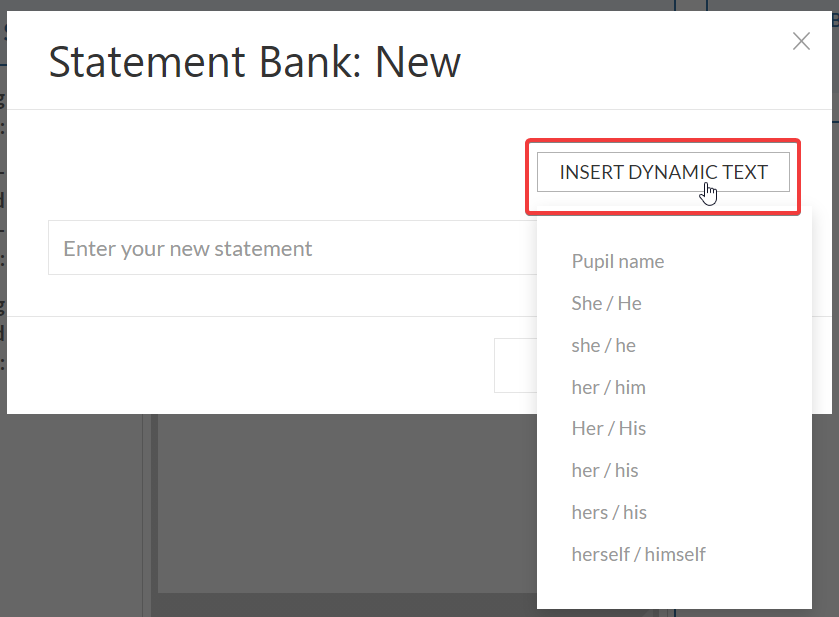Close the Statement Bank dialog with X
The height and width of the screenshot is (617, 839).
click(x=801, y=41)
